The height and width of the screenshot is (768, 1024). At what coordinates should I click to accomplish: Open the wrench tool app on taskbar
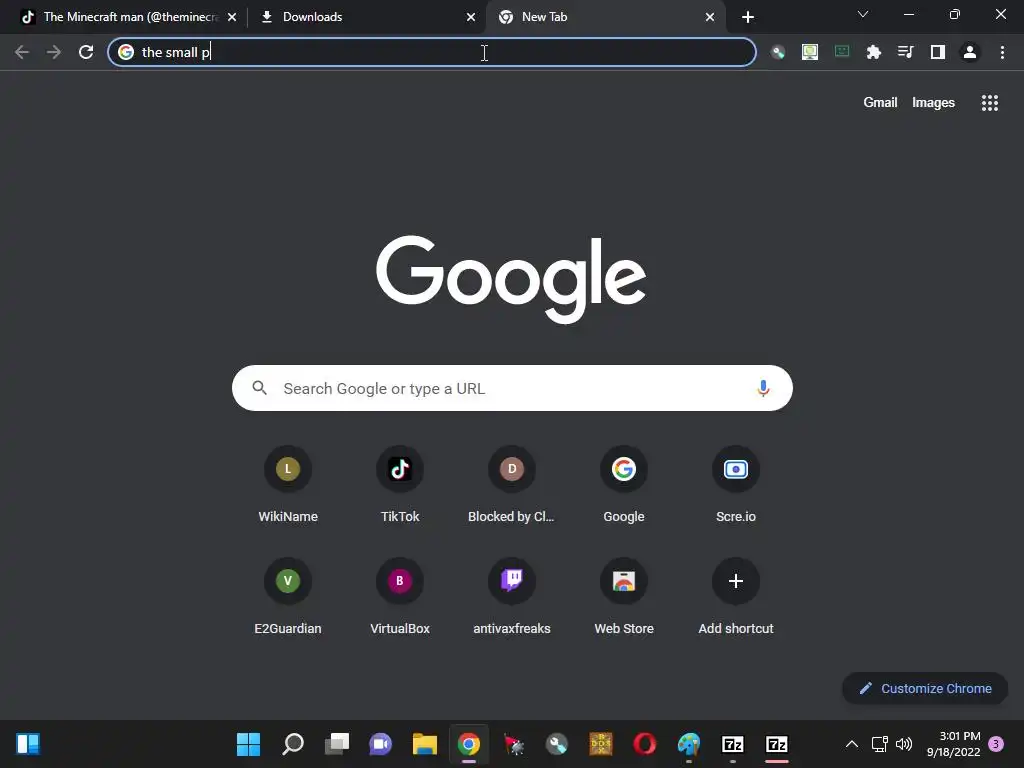pyautogui.click(x=557, y=744)
